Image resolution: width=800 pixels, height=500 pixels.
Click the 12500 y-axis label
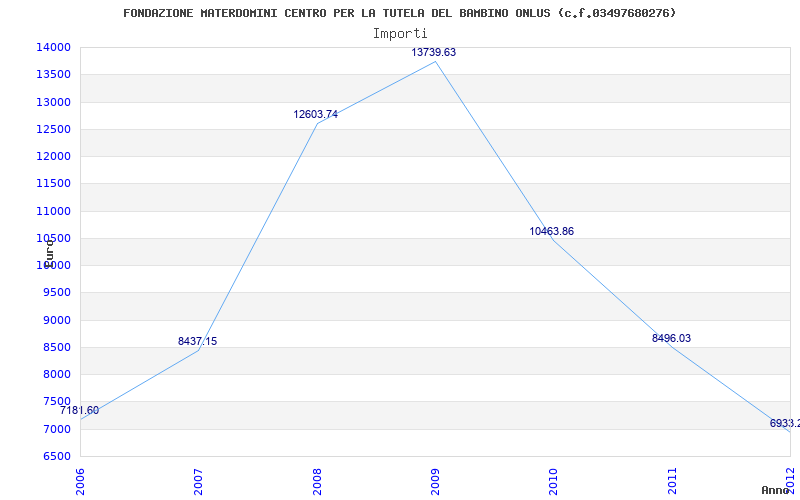[53, 129]
